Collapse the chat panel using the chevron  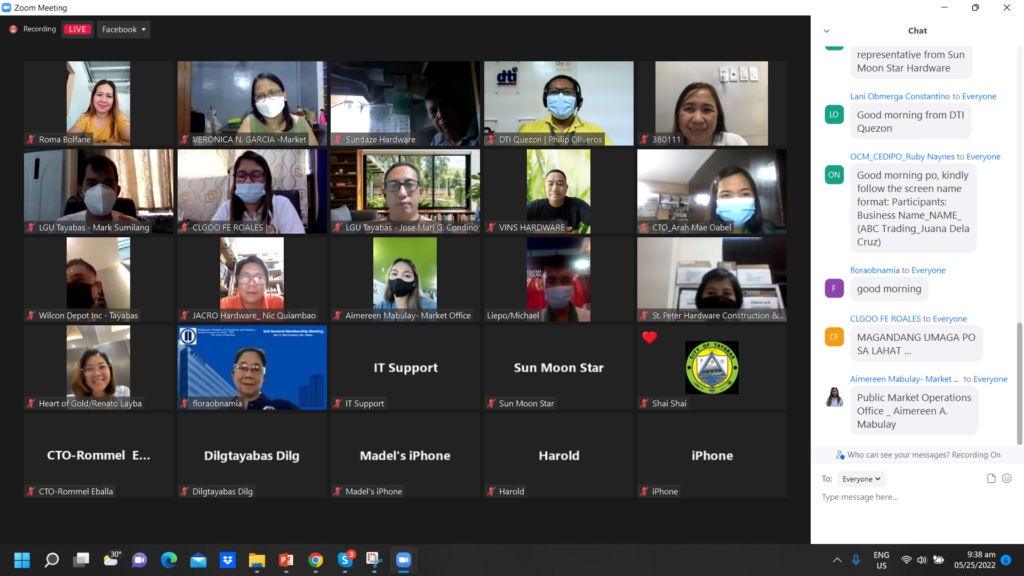click(x=827, y=30)
